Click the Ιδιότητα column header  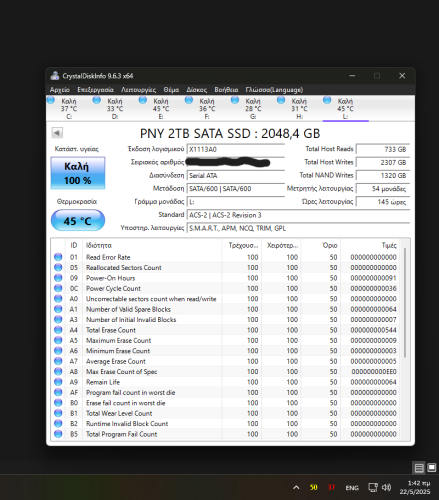click(99, 246)
